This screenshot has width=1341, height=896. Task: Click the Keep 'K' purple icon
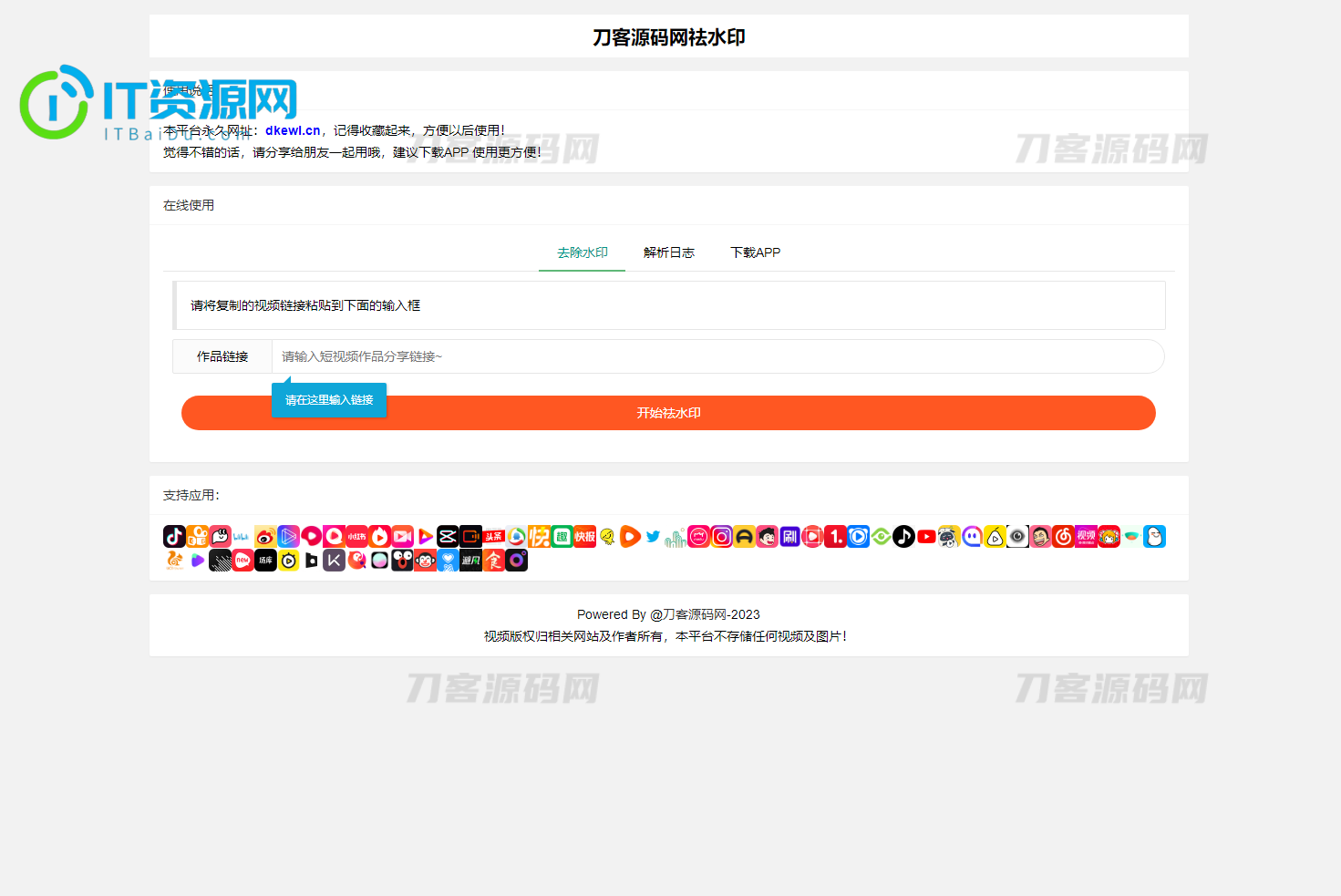pyautogui.click(x=334, y=560)
